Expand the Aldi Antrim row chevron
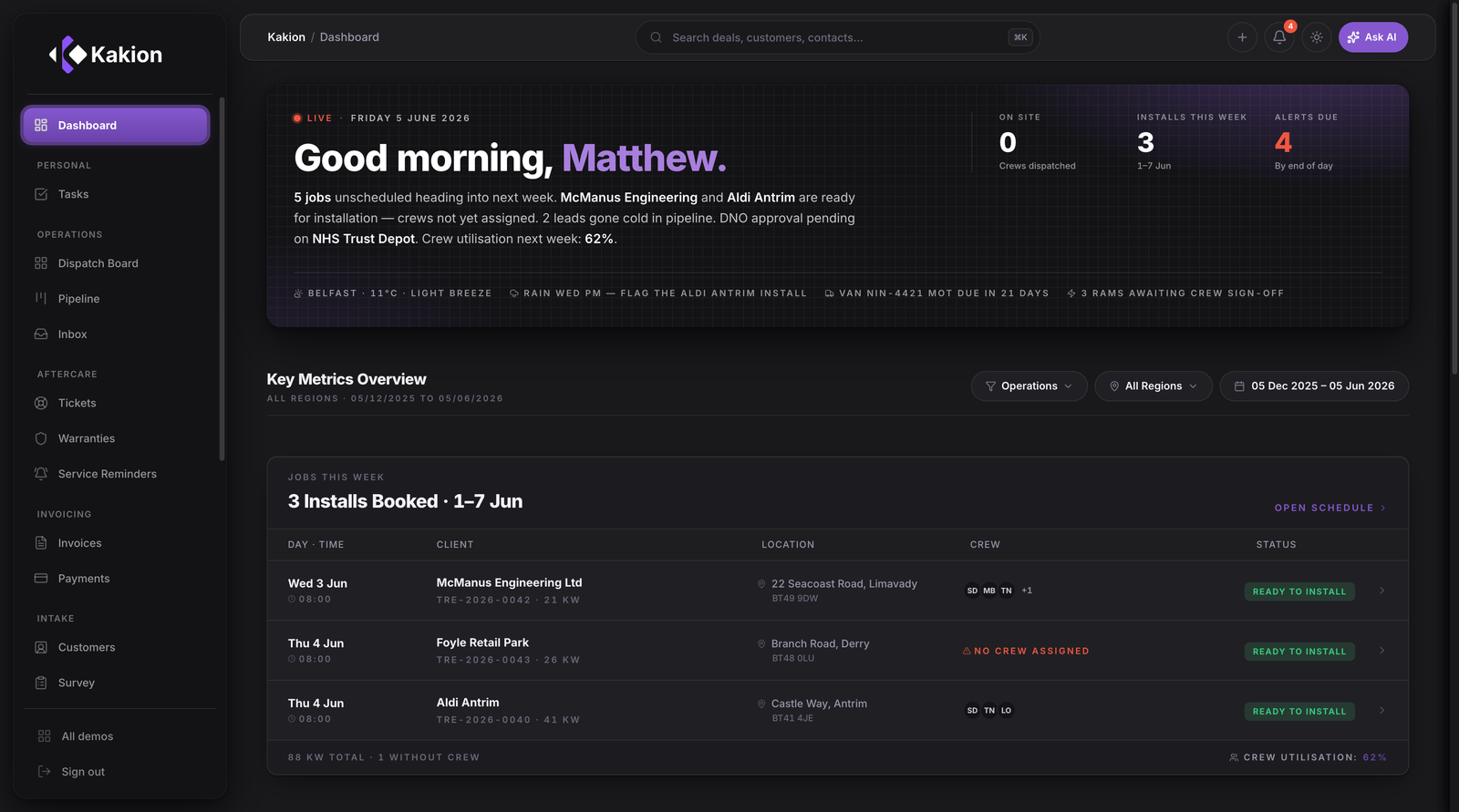The image size is (1459, 812). [x=1382, y=711]
